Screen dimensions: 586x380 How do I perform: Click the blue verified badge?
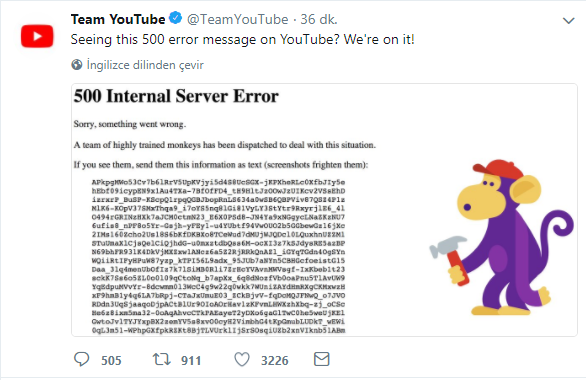coord(176,18)
